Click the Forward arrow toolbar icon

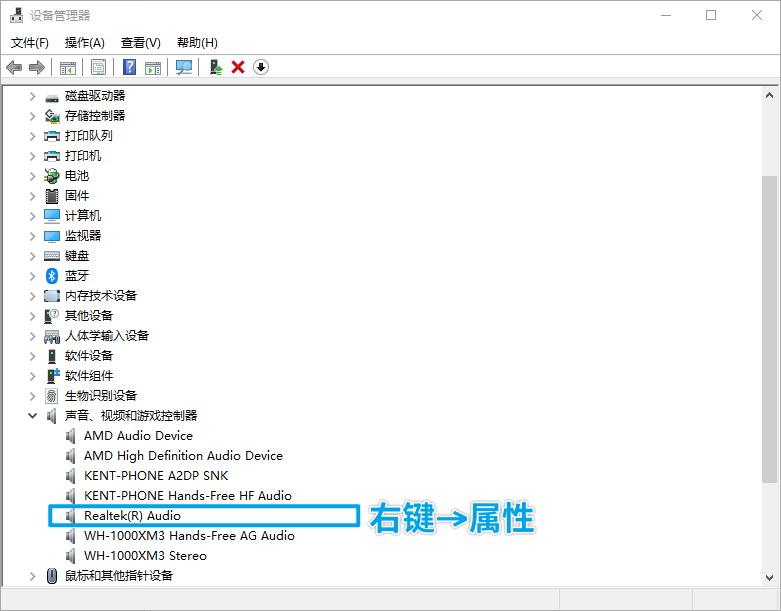(x=37, y=67)
